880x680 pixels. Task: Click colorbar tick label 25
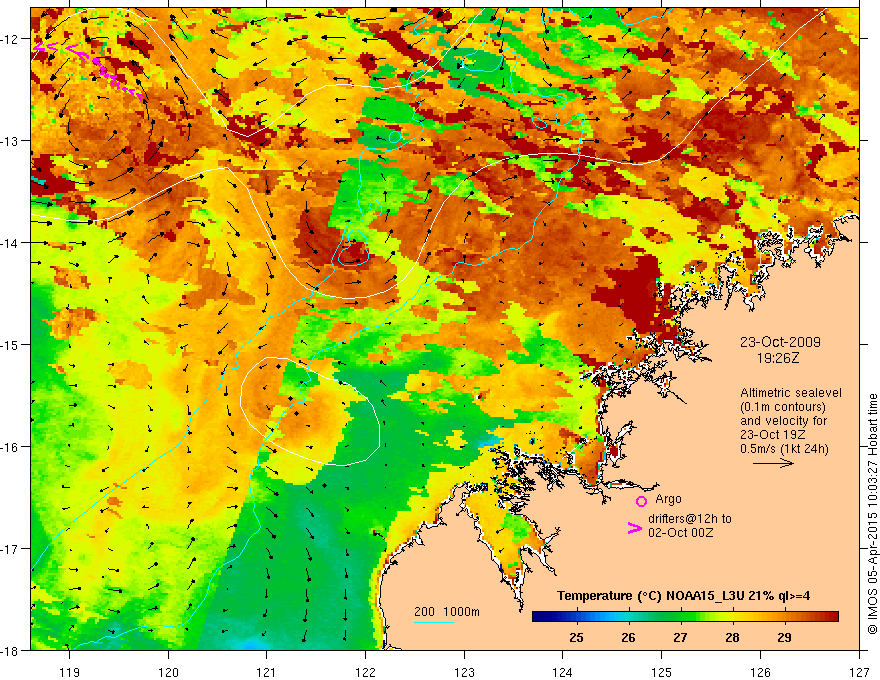(576, 637)
